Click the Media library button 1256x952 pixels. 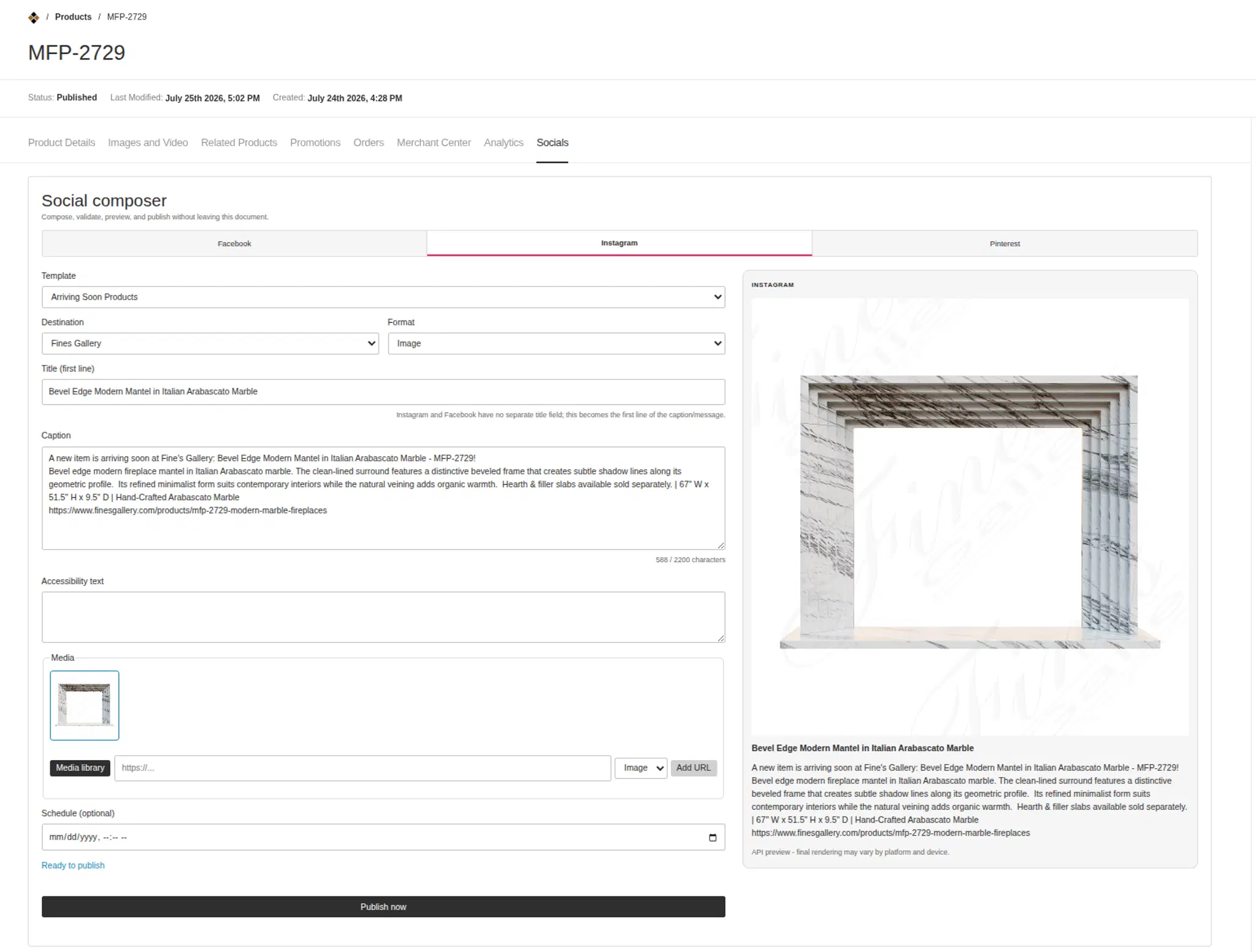80,768
